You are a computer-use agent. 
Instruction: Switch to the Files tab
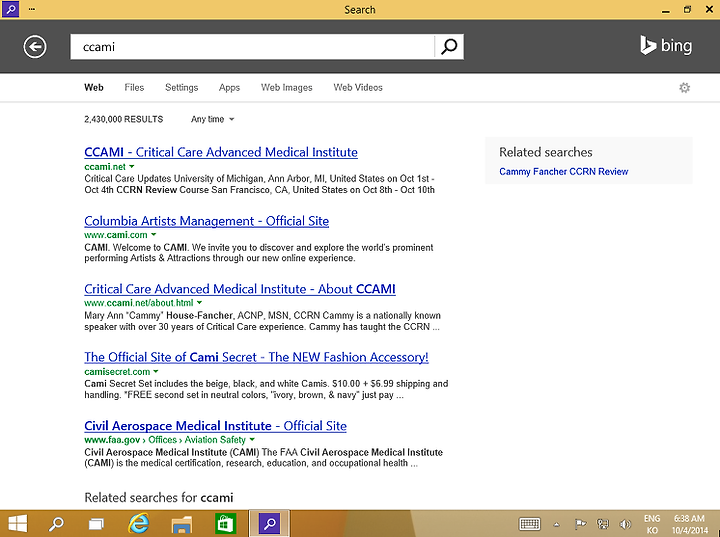pyautogui.click(x=134, y=87)
